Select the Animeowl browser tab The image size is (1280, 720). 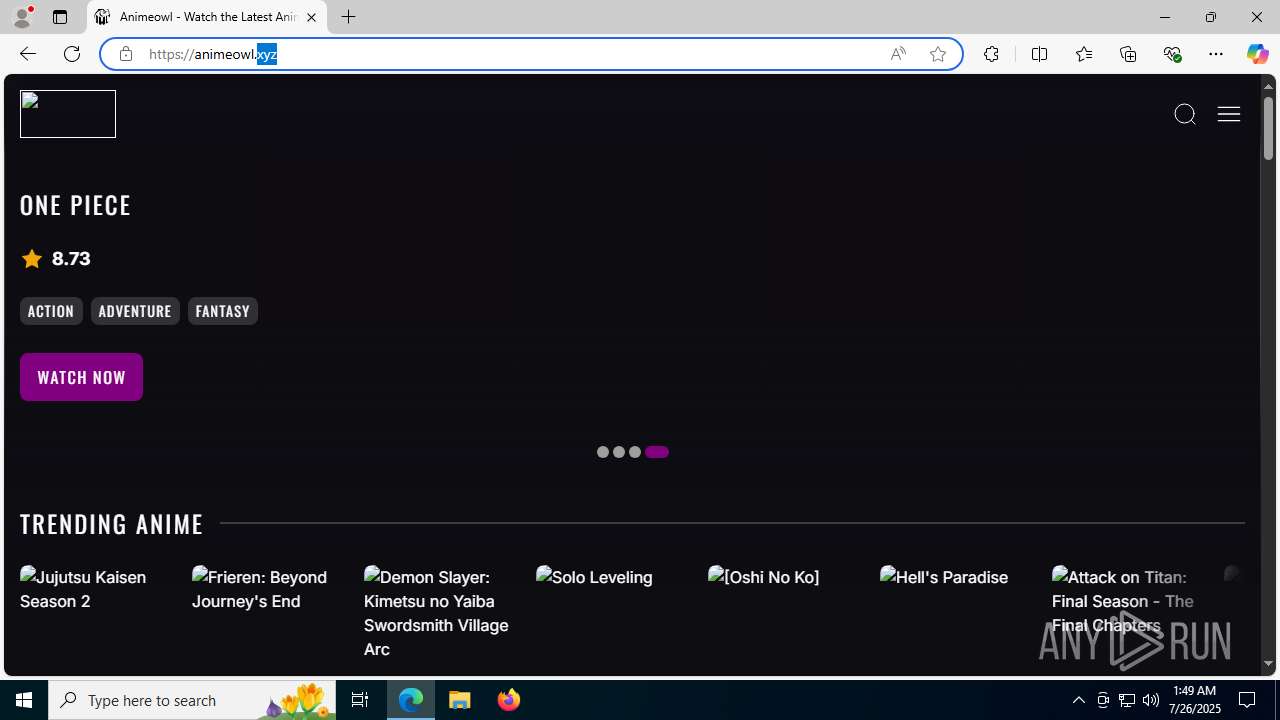coord(207,17)
